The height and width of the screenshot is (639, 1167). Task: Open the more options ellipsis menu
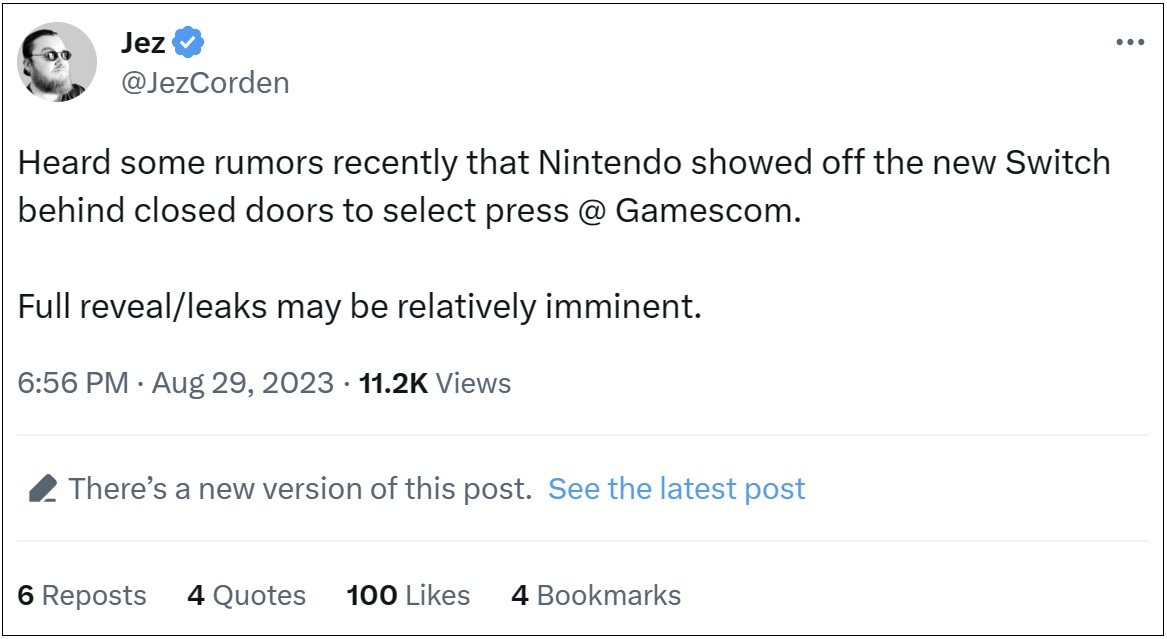pos(1129,43)
